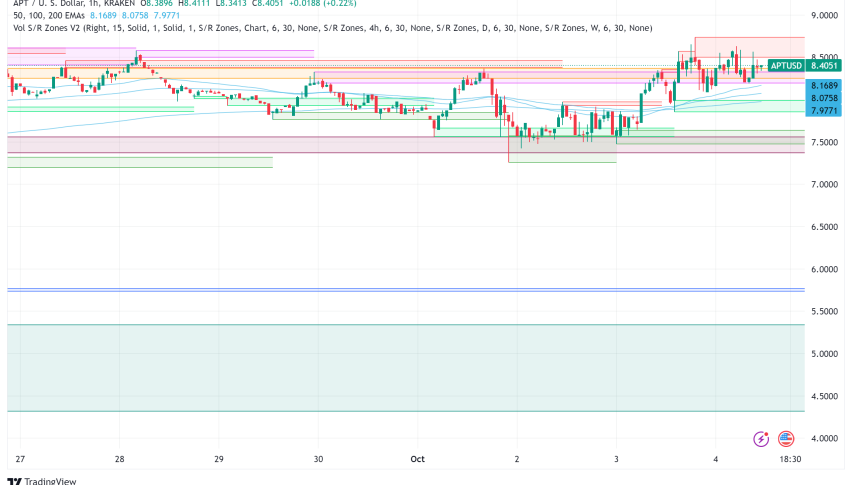Click the APTUSD price label
This screenshot has height=485, width=852.
786,66
